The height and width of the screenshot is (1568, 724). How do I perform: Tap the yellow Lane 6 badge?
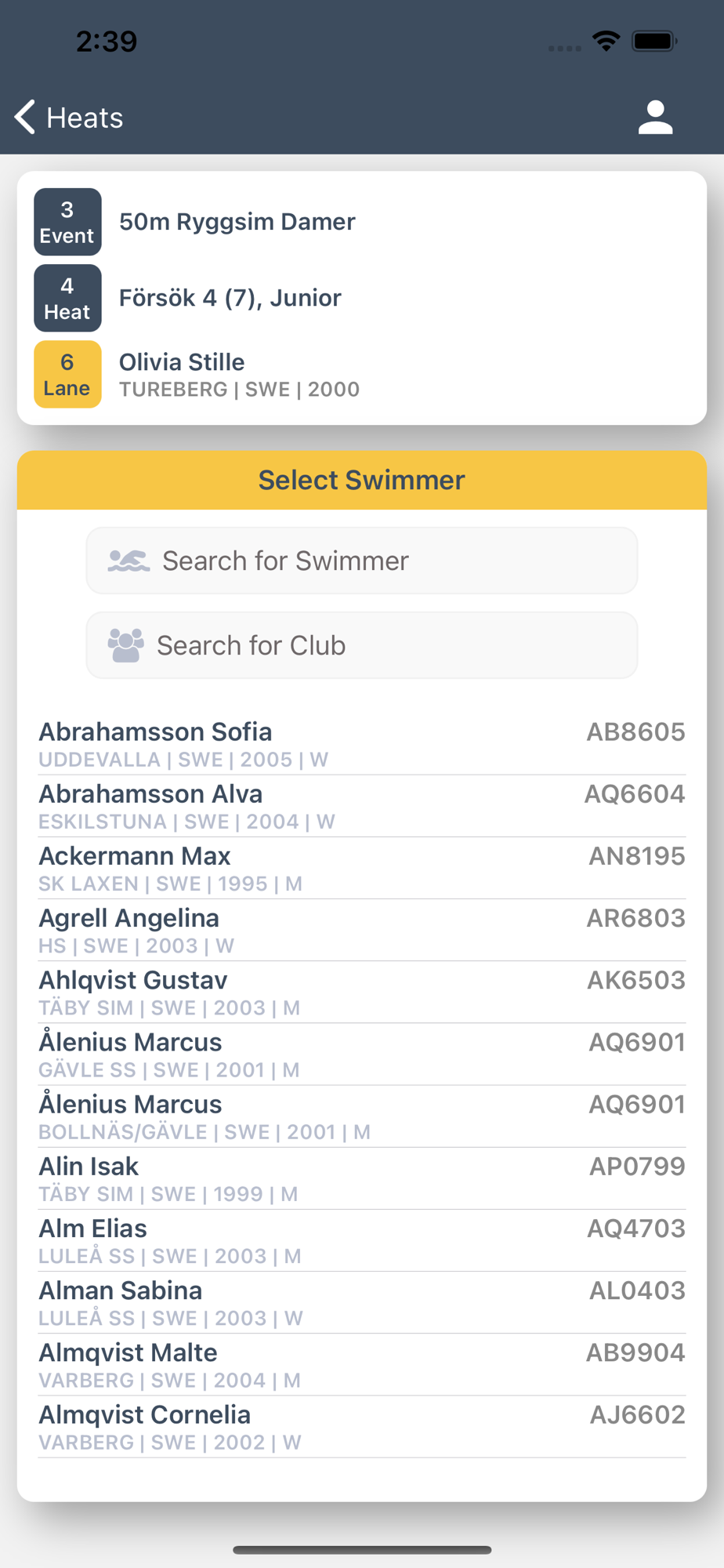pos(67,374)
